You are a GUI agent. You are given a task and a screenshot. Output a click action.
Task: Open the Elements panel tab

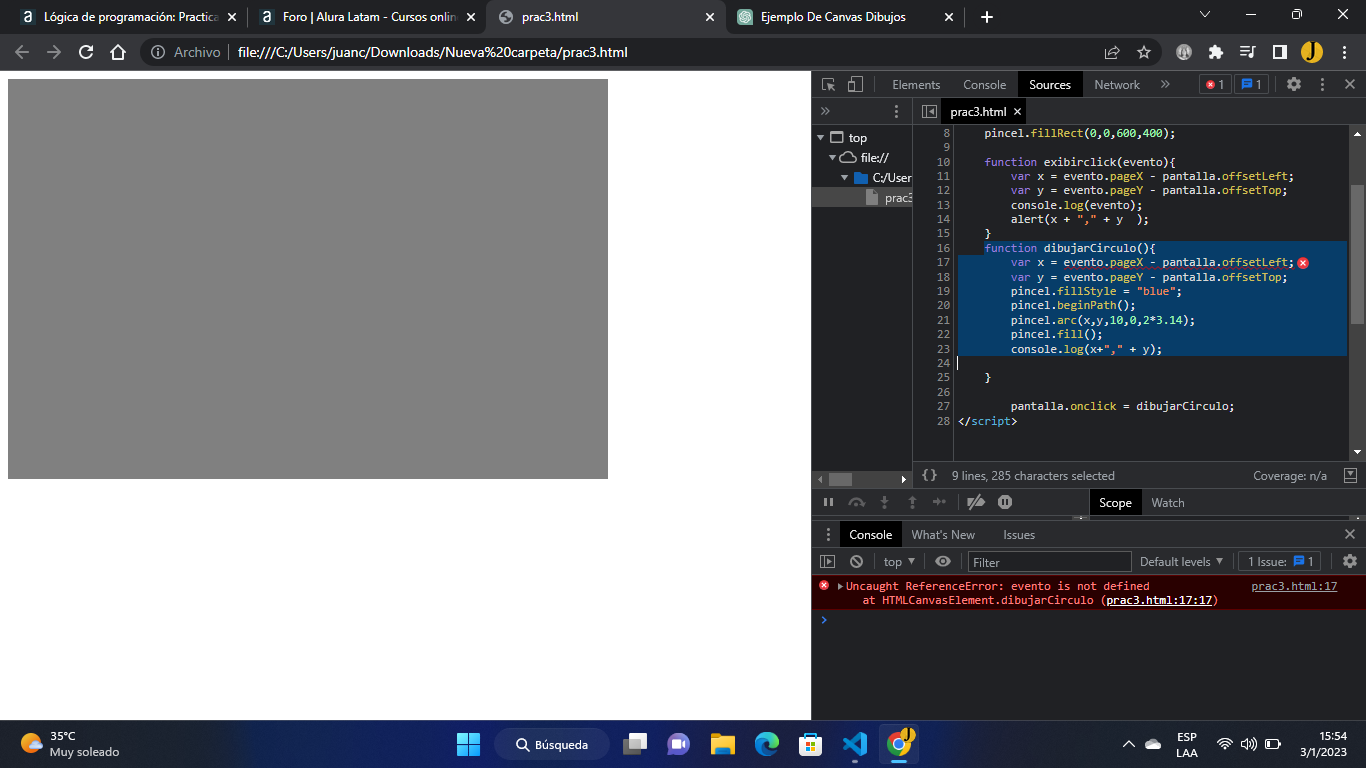click(x=916, y=85)
